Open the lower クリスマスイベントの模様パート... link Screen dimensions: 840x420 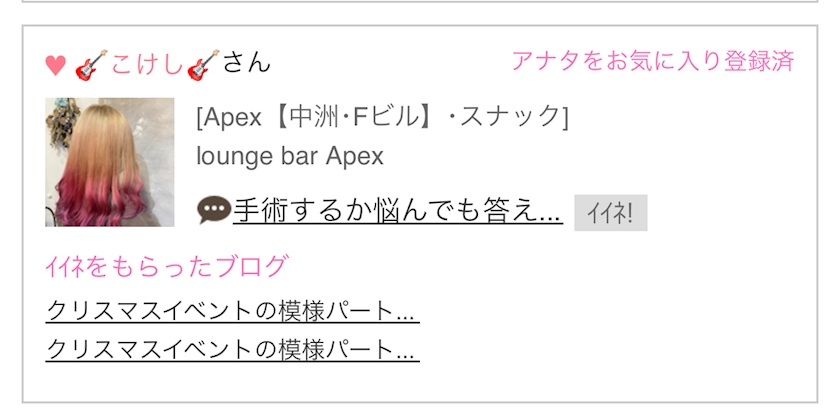232,350
